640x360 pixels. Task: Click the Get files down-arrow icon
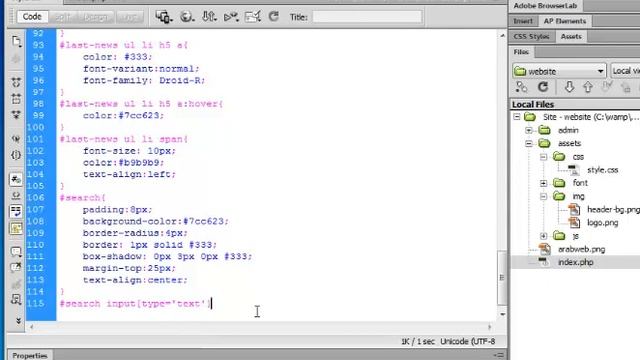click(x=569, y=87)
